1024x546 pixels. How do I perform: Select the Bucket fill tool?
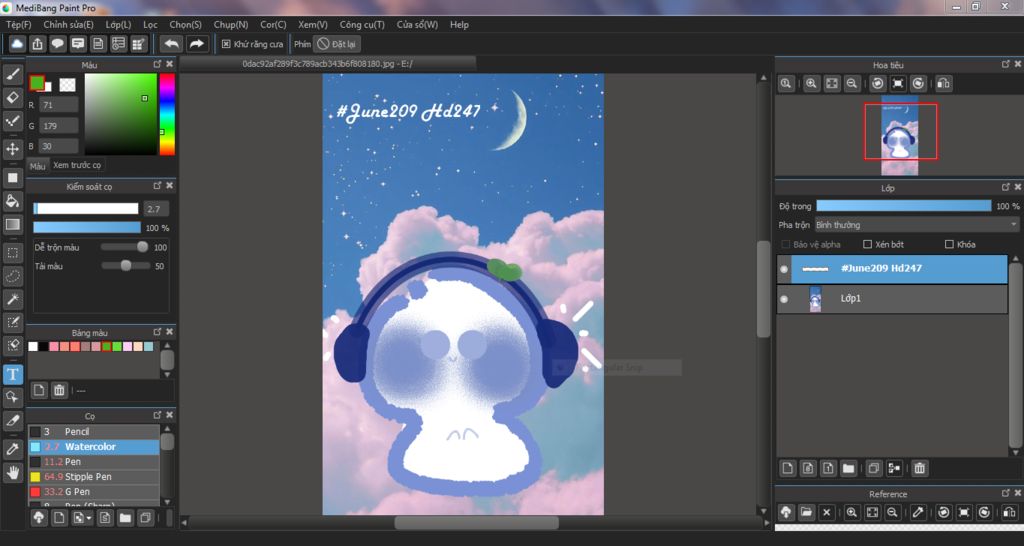pyautogui.click(x=12, y=201)
